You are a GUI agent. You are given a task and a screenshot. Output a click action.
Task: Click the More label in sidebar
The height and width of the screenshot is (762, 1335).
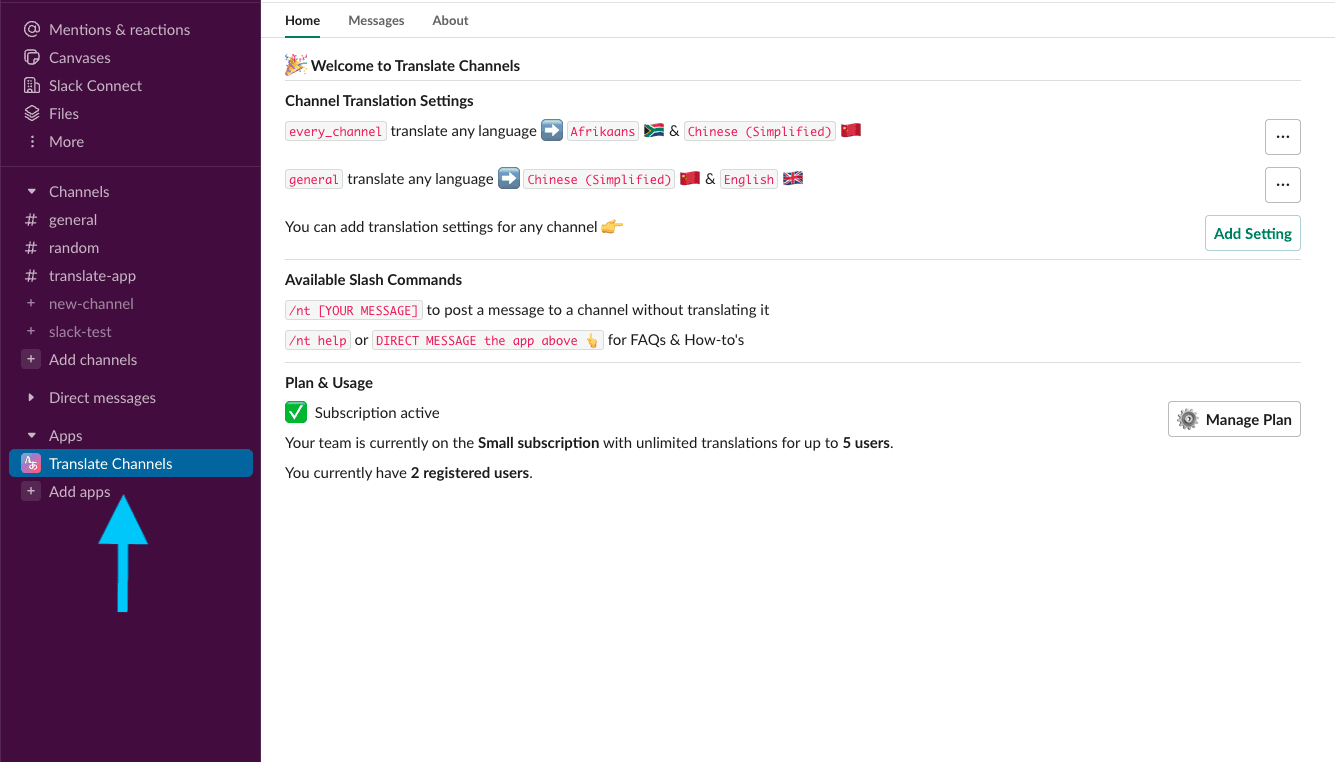click(66, 142)
